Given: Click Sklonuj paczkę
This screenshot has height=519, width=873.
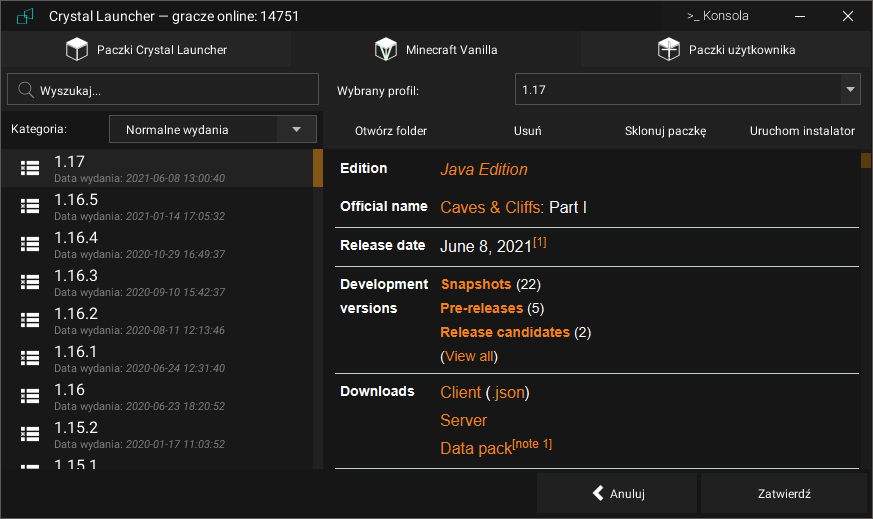Looking at the screenshot, I should (665, 131).
